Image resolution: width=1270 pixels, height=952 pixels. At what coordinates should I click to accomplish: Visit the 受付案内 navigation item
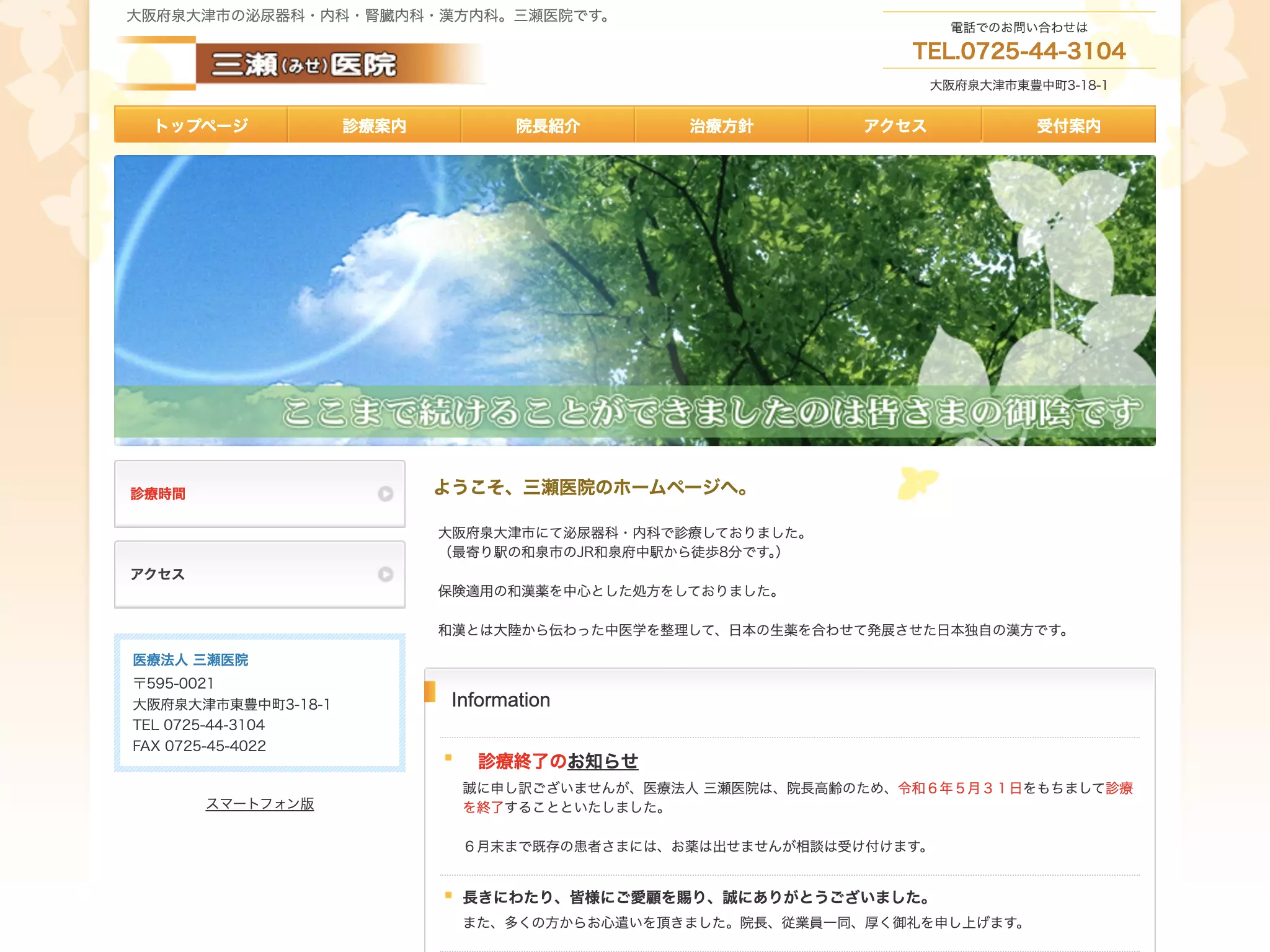click(x=1069, y=125)
